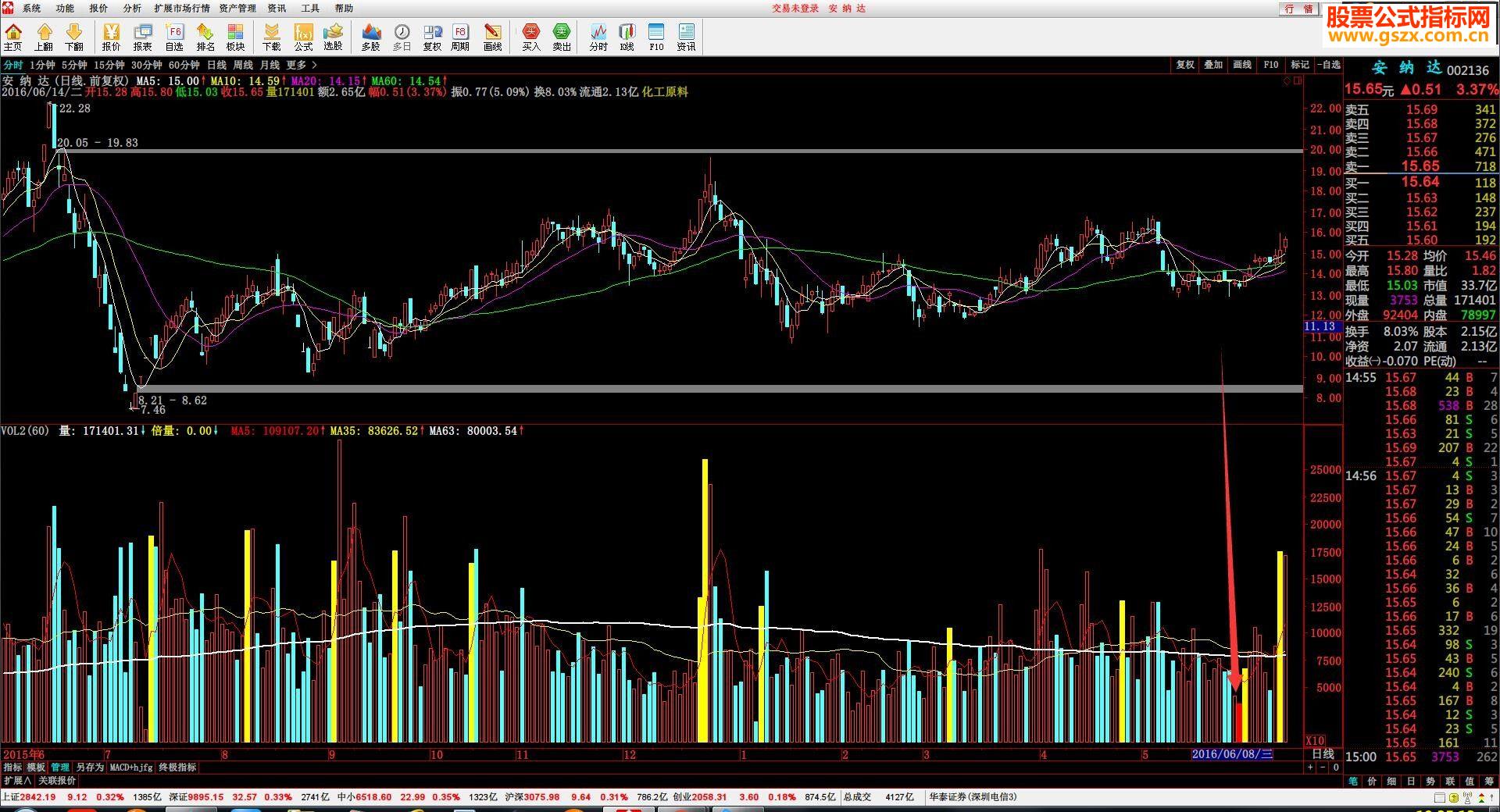The height and width of the screenshot is (812, 1500).
Task: Select the MACD+hjfg indicator tab
Action: [x=131, y=767]
